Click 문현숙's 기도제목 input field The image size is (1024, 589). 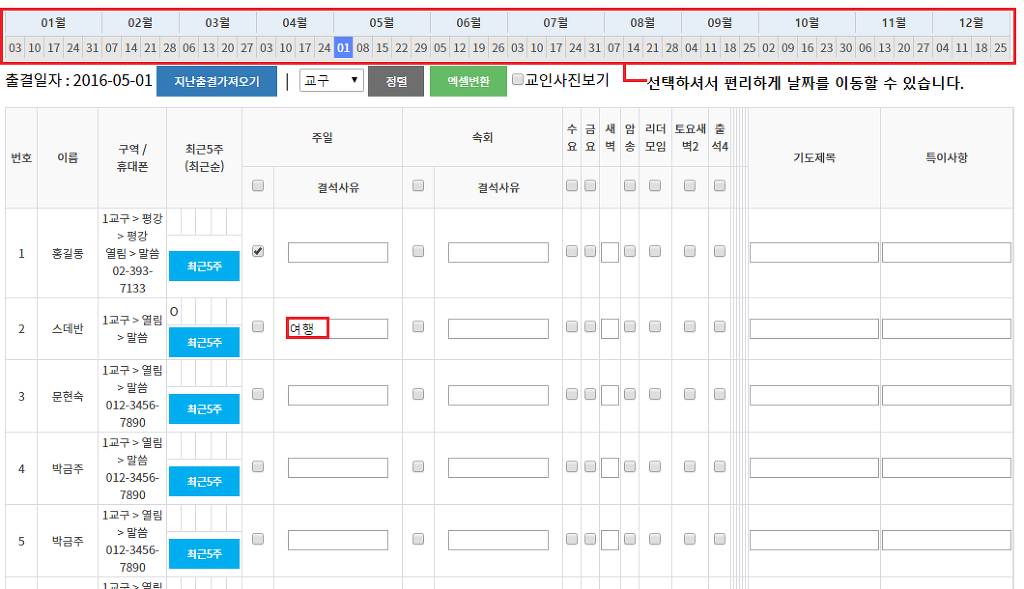[x=814, y=395]
